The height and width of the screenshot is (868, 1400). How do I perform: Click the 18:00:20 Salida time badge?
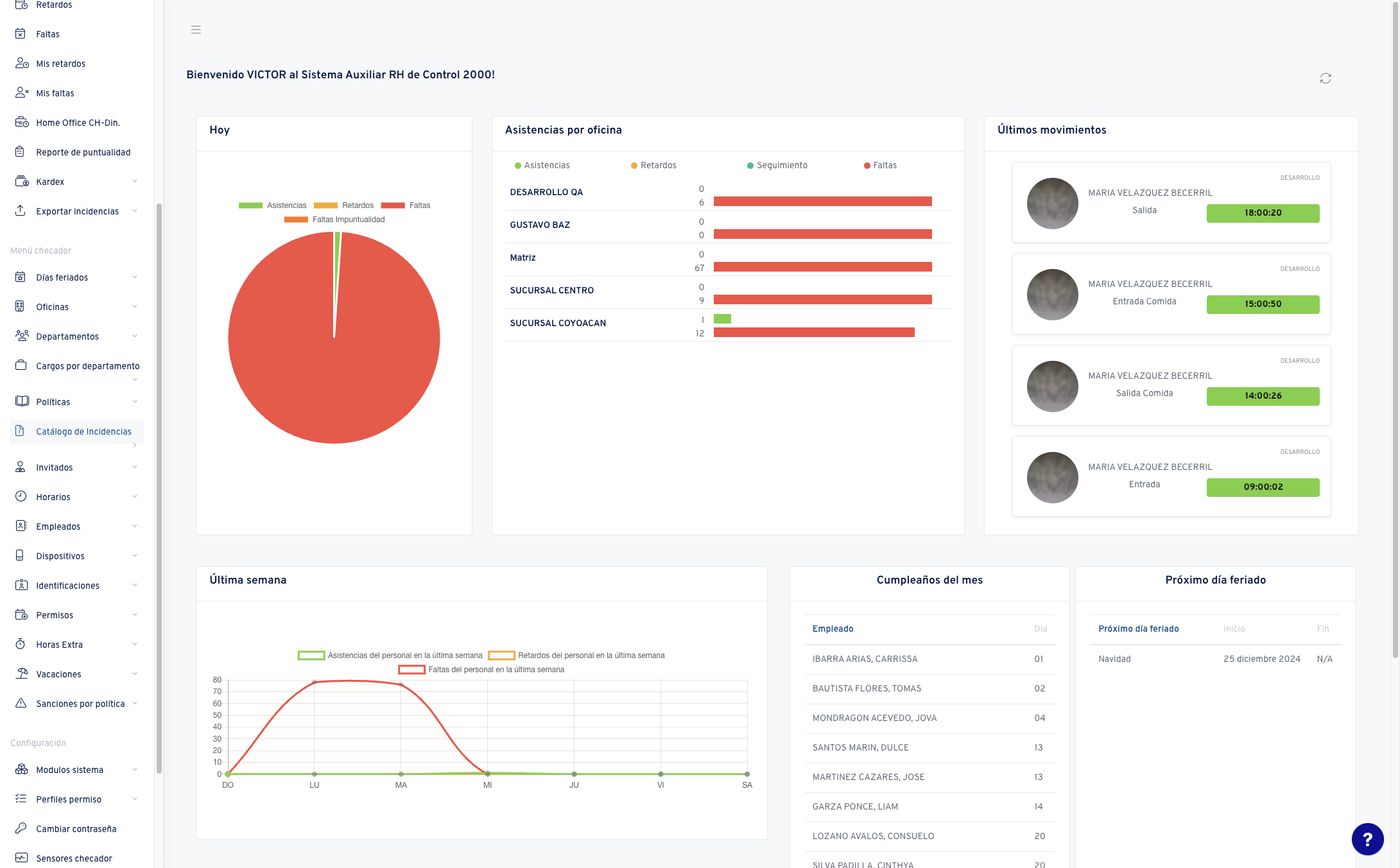click(x=1263, y=213)
